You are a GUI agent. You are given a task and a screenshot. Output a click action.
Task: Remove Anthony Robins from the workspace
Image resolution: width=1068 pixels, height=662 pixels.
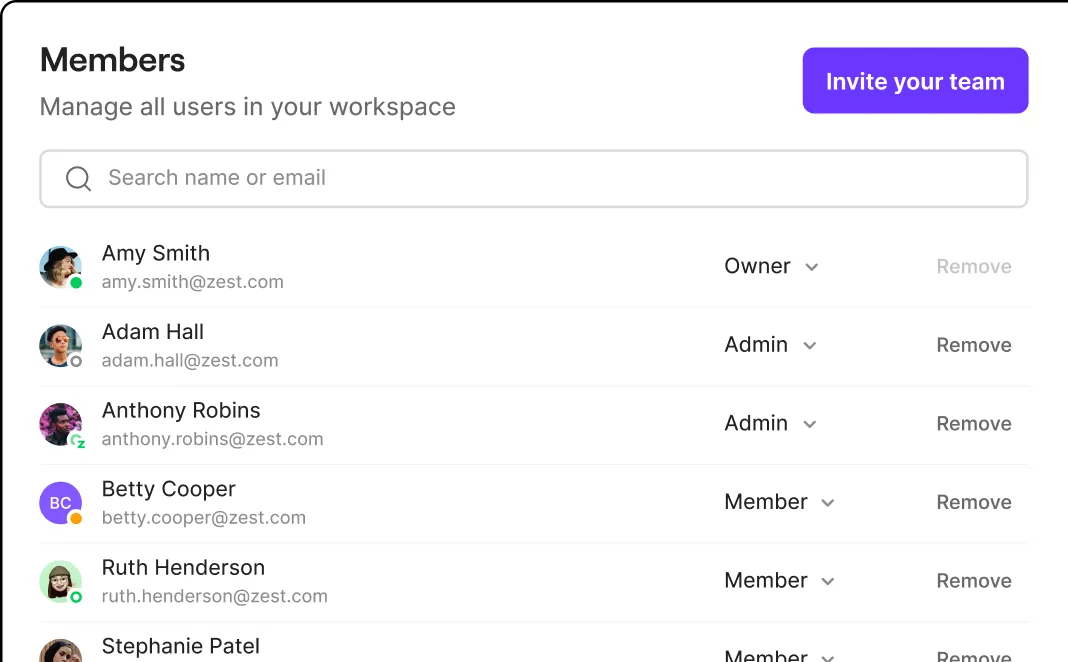(973, 424)
